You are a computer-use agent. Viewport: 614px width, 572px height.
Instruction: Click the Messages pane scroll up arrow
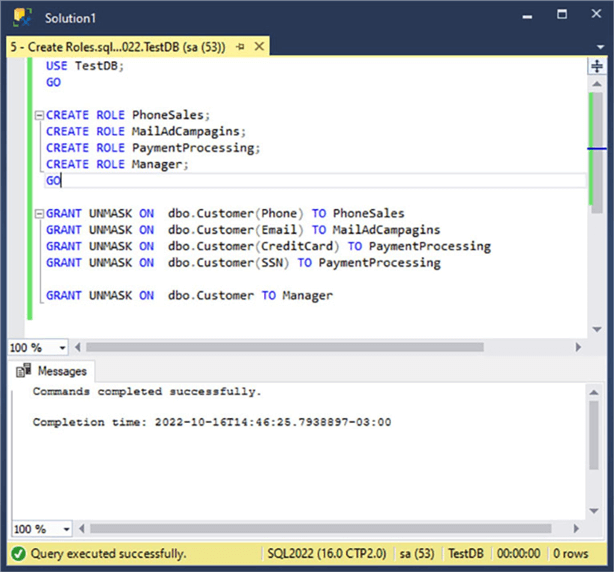pos(594,392)
